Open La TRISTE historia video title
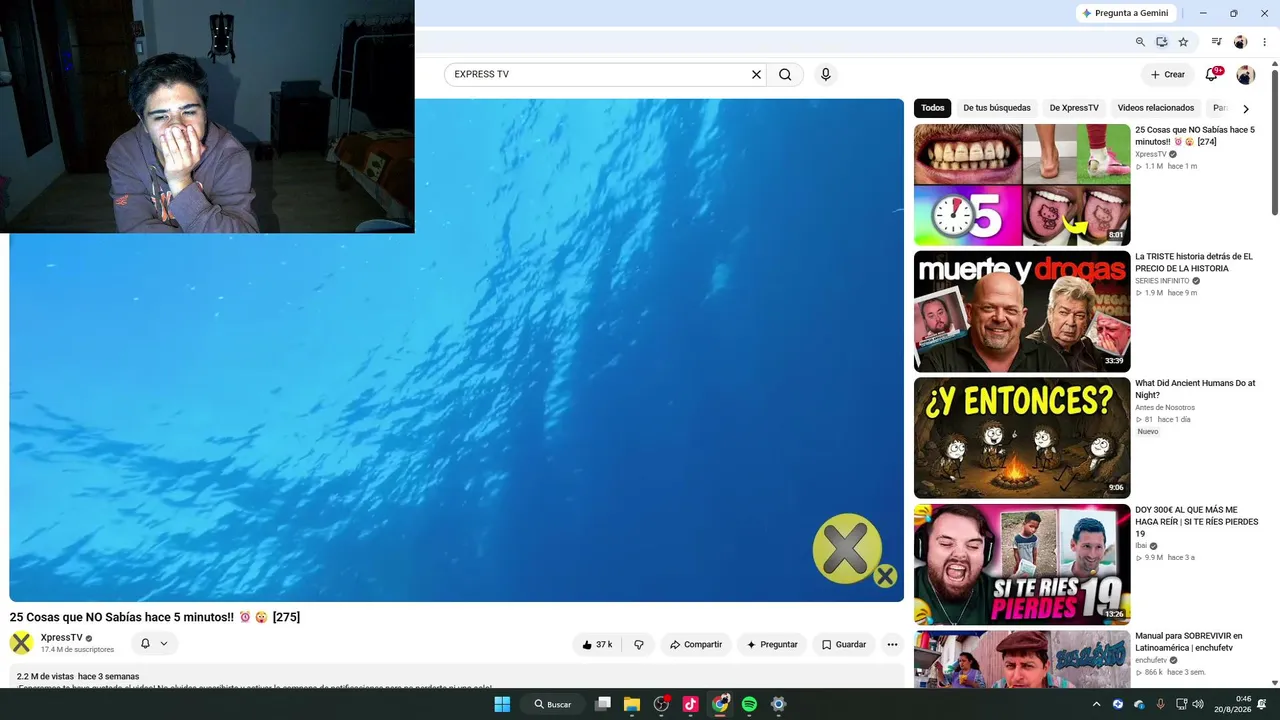This screenshot has width=1280, height=720. (x=1194, y=263)
